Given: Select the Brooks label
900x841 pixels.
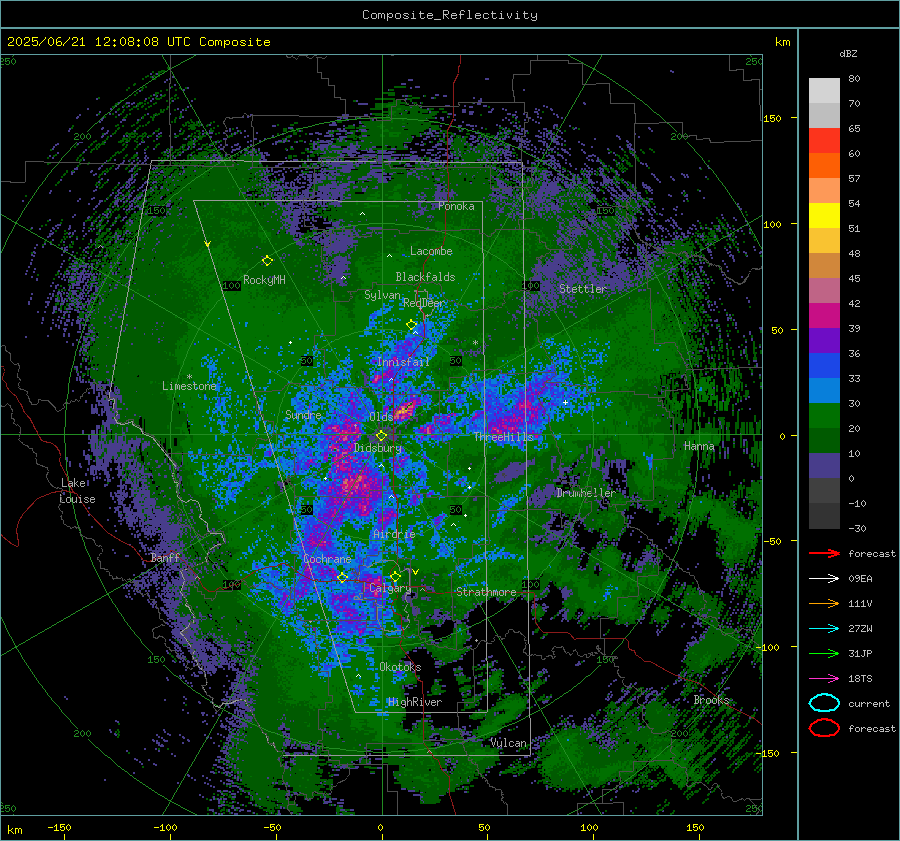Looking at the screenshot, I should [x=711, y=700].
